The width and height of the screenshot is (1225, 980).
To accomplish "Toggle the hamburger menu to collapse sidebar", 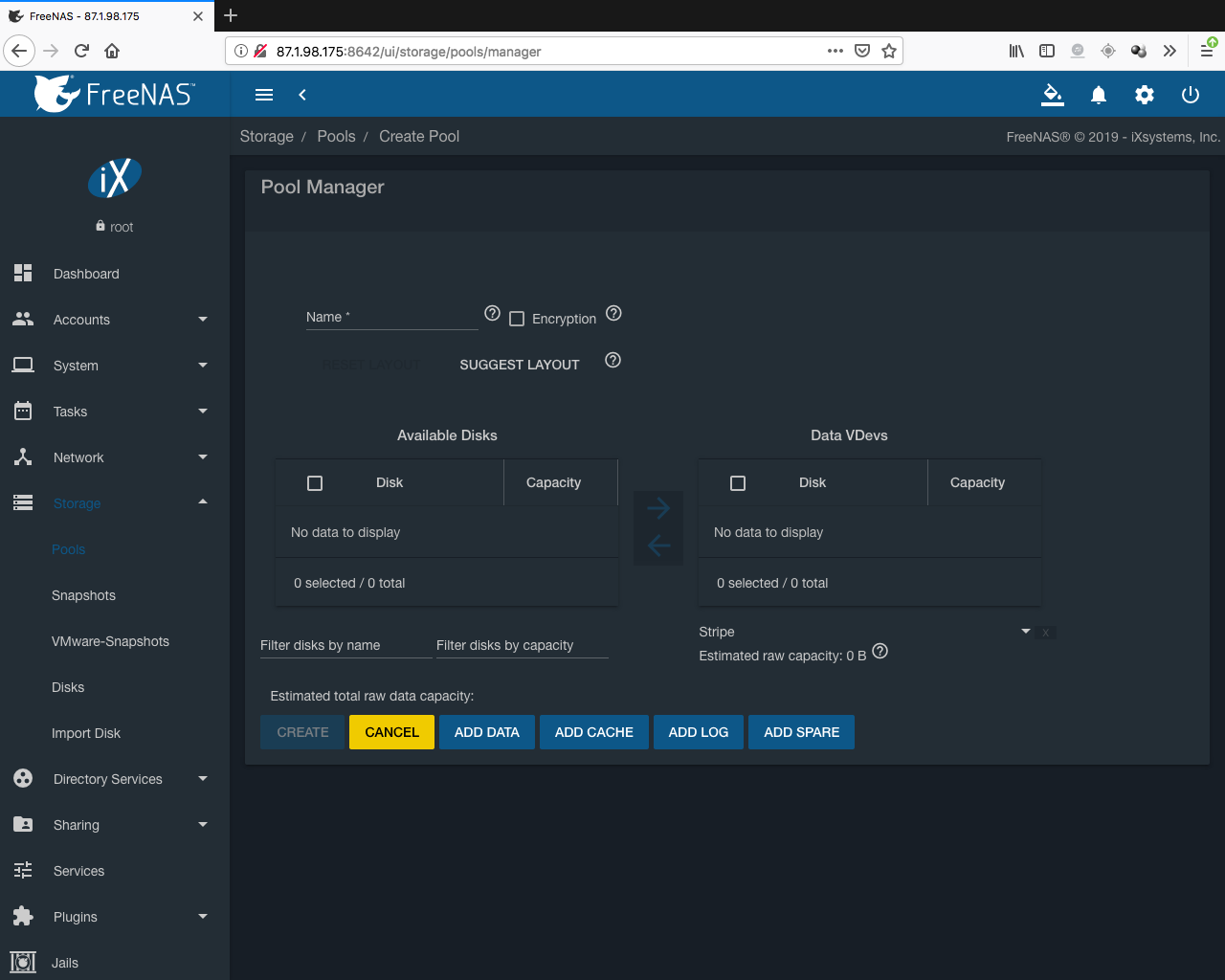I will pos(264,95).
